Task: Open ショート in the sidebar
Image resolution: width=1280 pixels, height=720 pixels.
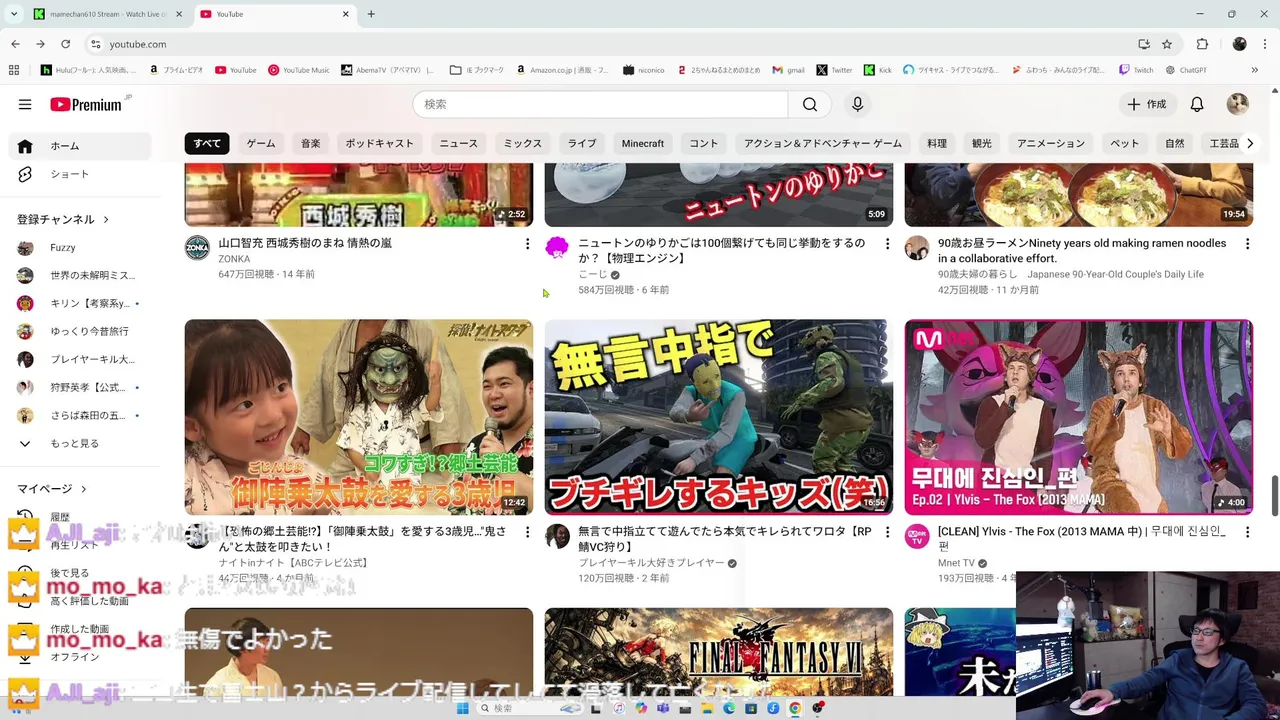Action: tap(80, 174)
